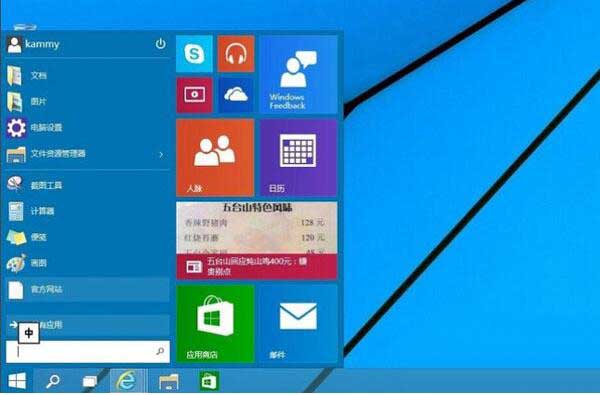Click the kammy user account
The height and width of the screenshot is (395, 600).
(x=34, y=44)
